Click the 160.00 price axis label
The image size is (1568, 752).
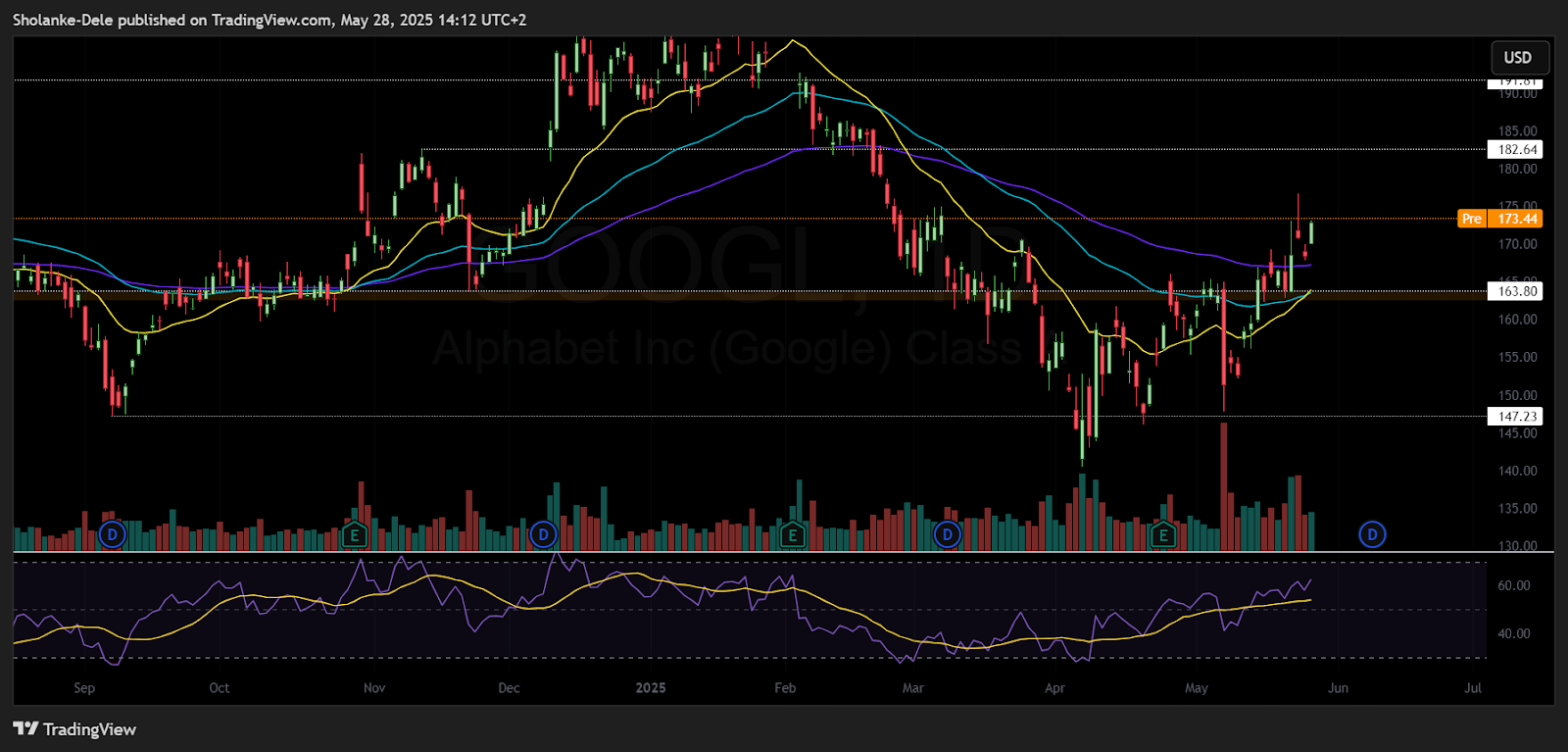point(1517,320)
